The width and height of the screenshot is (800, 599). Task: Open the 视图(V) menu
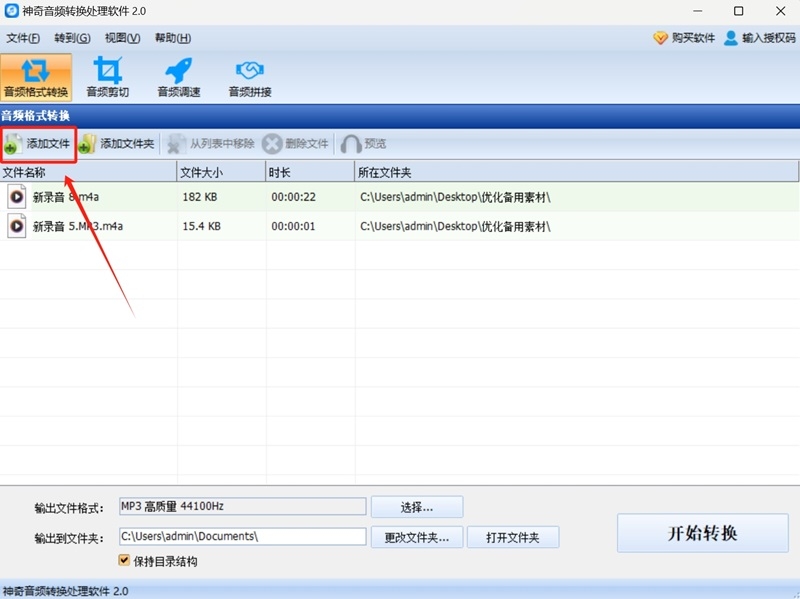point(122,38)
